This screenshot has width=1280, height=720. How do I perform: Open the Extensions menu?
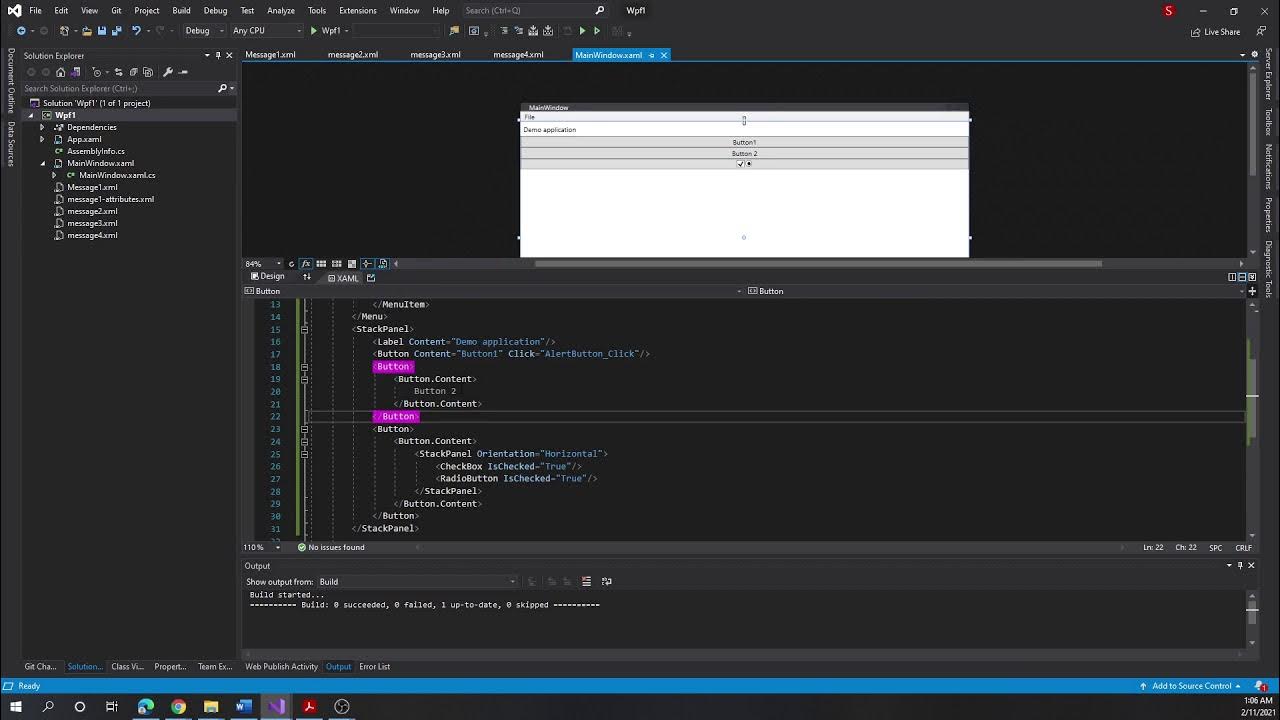(357, 10)
